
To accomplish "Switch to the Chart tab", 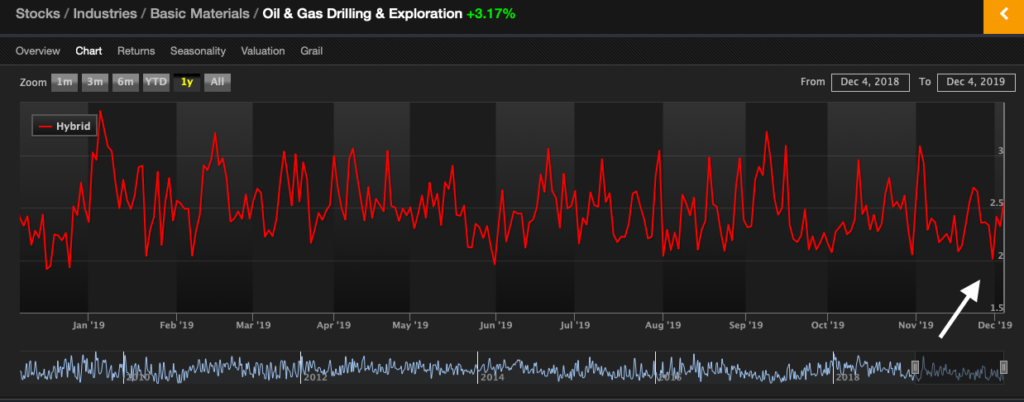I will pyautogui.click(x=89, y=51).
